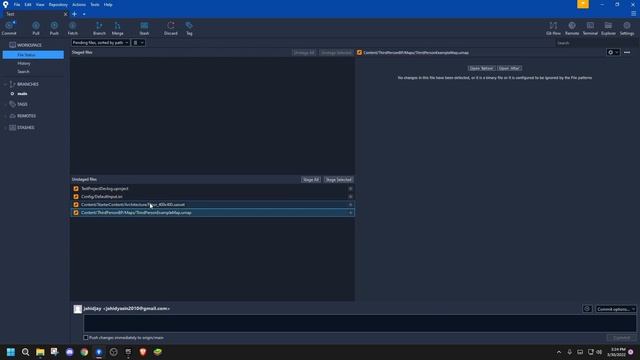
Task: Open the Actions menu
Action: pos(79,4)
